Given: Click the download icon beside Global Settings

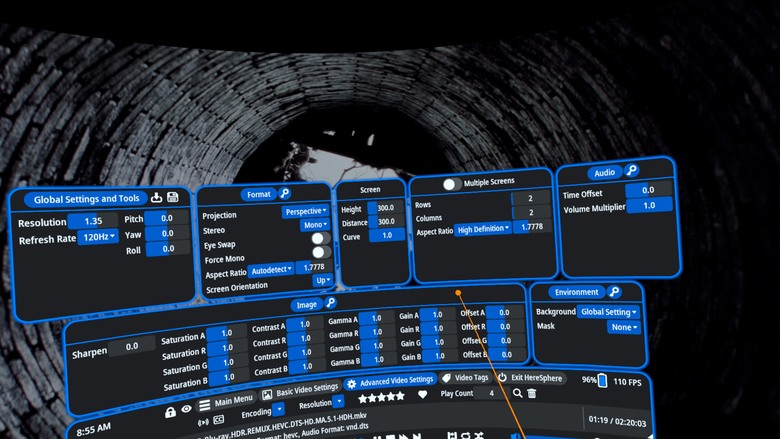Looking at the screenshot, I should [156, 197].
